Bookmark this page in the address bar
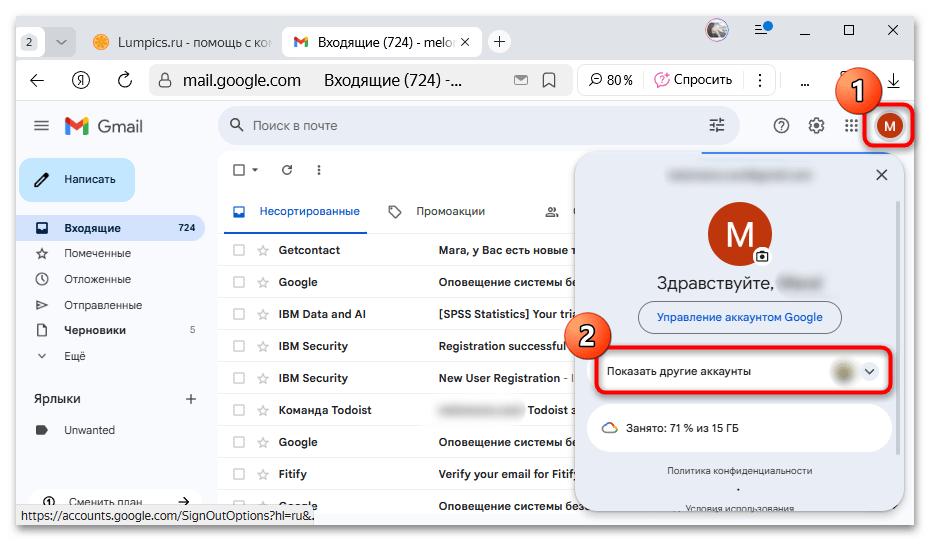 (549, 80)
